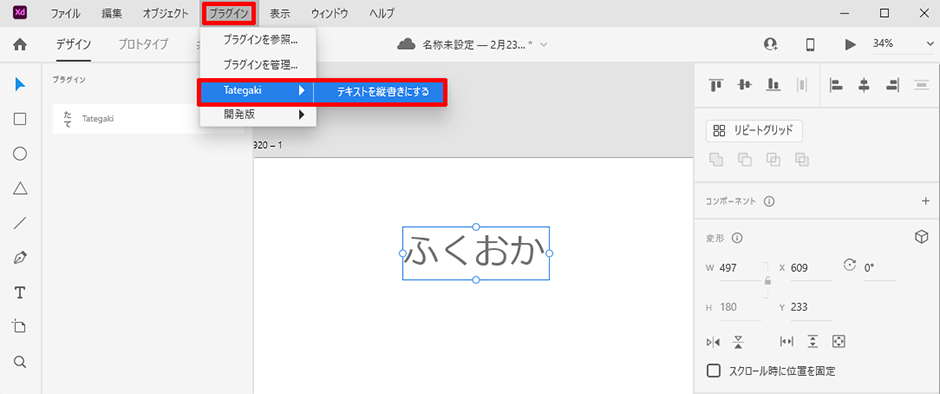The height and width of the screenshot is (394, 940).
Task: Expand Tategaki submenu arrow
Action: 302,91
